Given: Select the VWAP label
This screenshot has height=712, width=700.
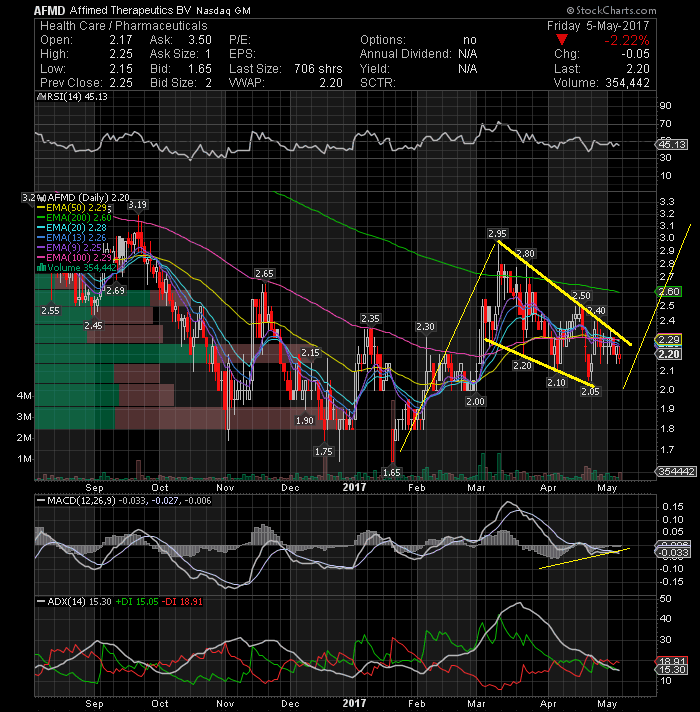Looking at the screenshot, I should pyautogui.click(x=246, y=83).
